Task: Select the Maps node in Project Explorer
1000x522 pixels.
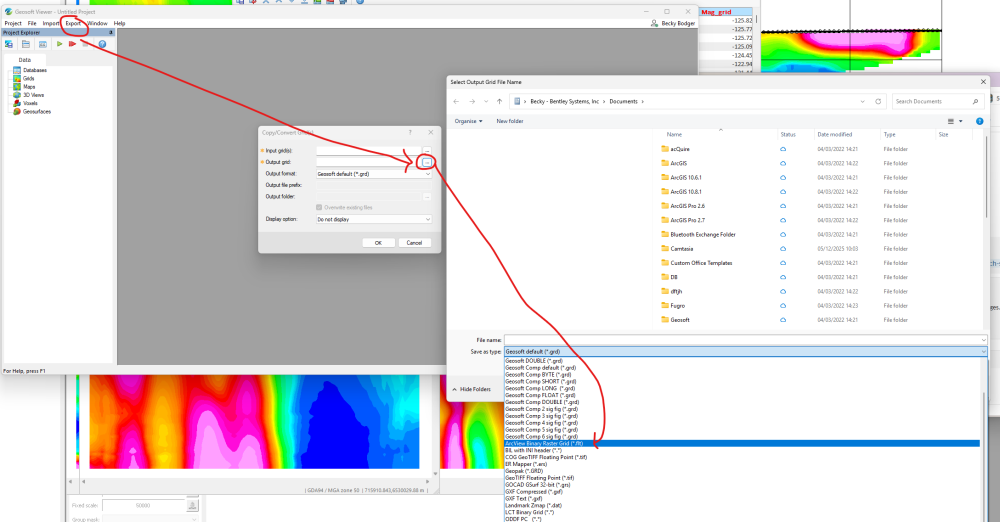Action: coord(29,87)
